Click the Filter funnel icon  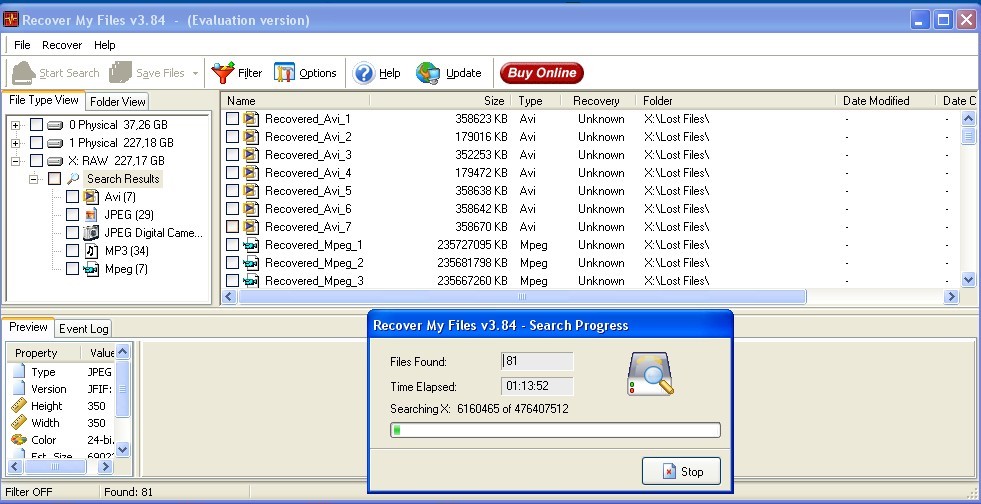(x=223, y=73)
